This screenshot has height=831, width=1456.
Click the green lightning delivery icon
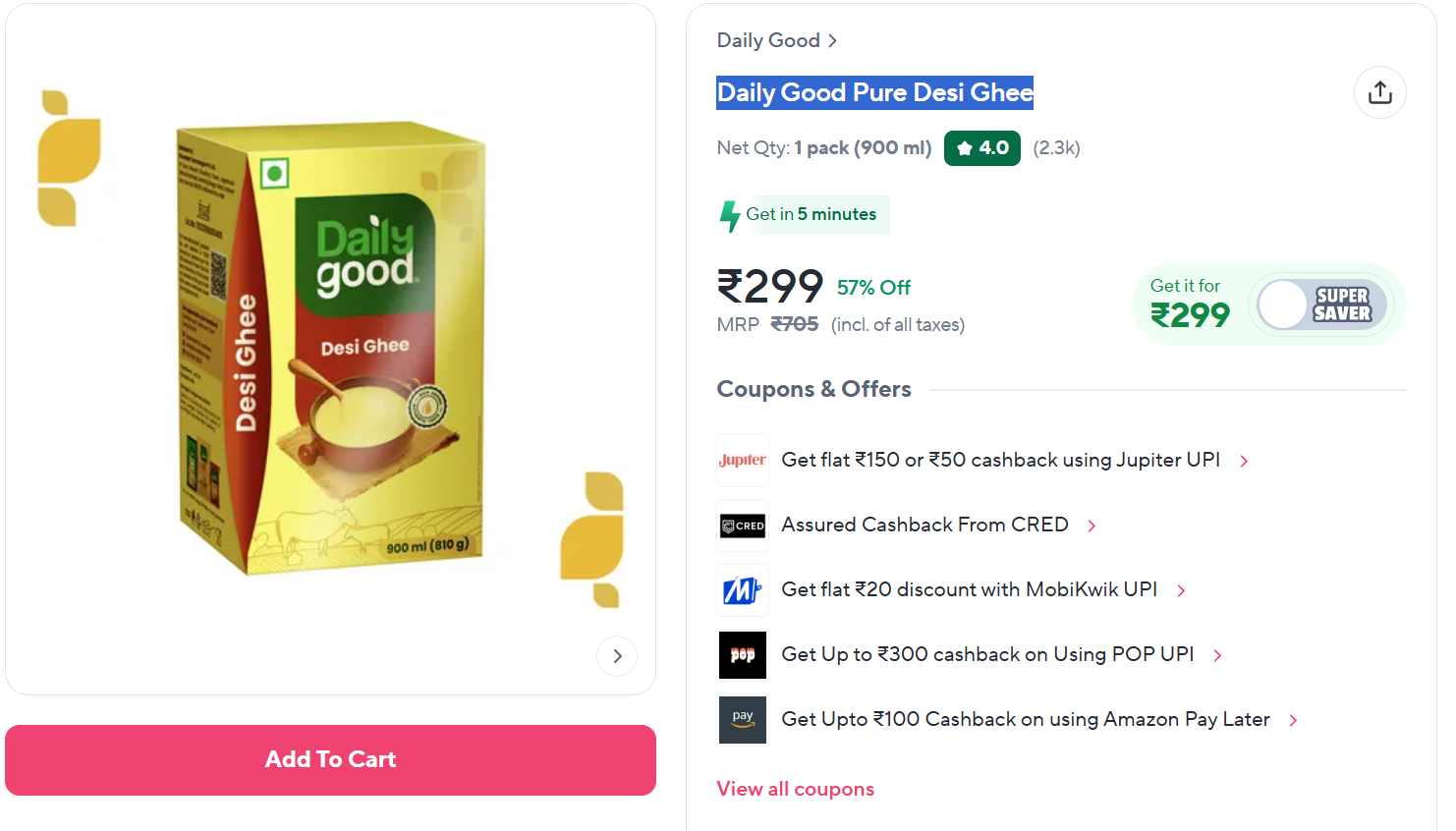click(729, 215)
